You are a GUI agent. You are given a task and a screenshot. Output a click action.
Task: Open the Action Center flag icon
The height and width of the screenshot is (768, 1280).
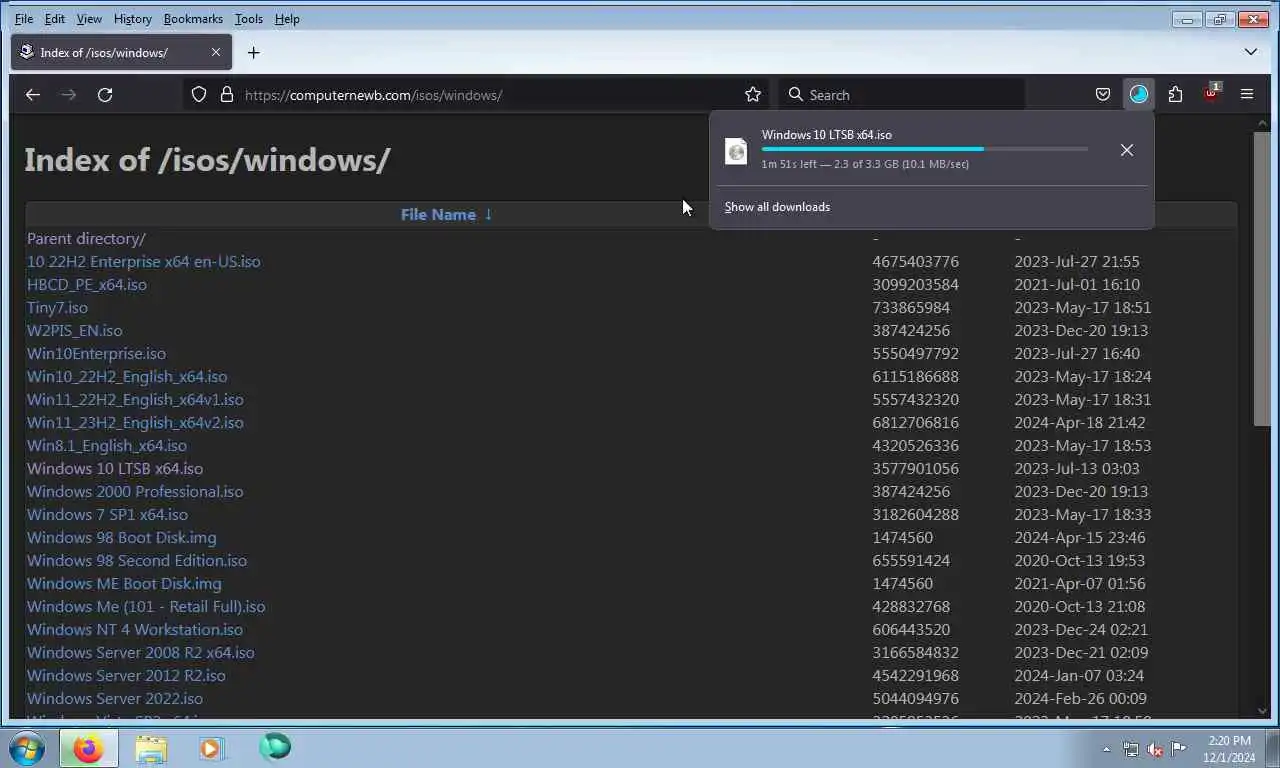tap(1179, 749)
